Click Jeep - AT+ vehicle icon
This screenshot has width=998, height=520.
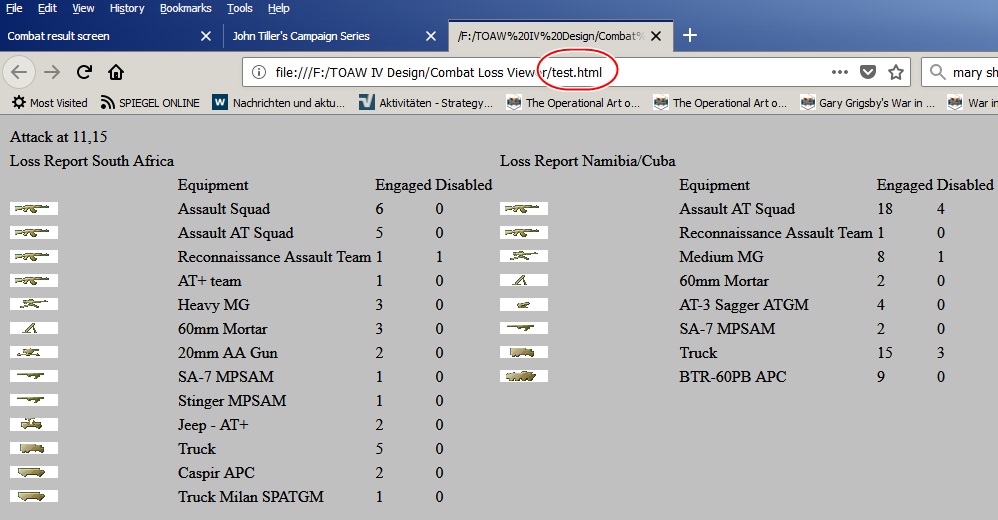pos(34,424)
